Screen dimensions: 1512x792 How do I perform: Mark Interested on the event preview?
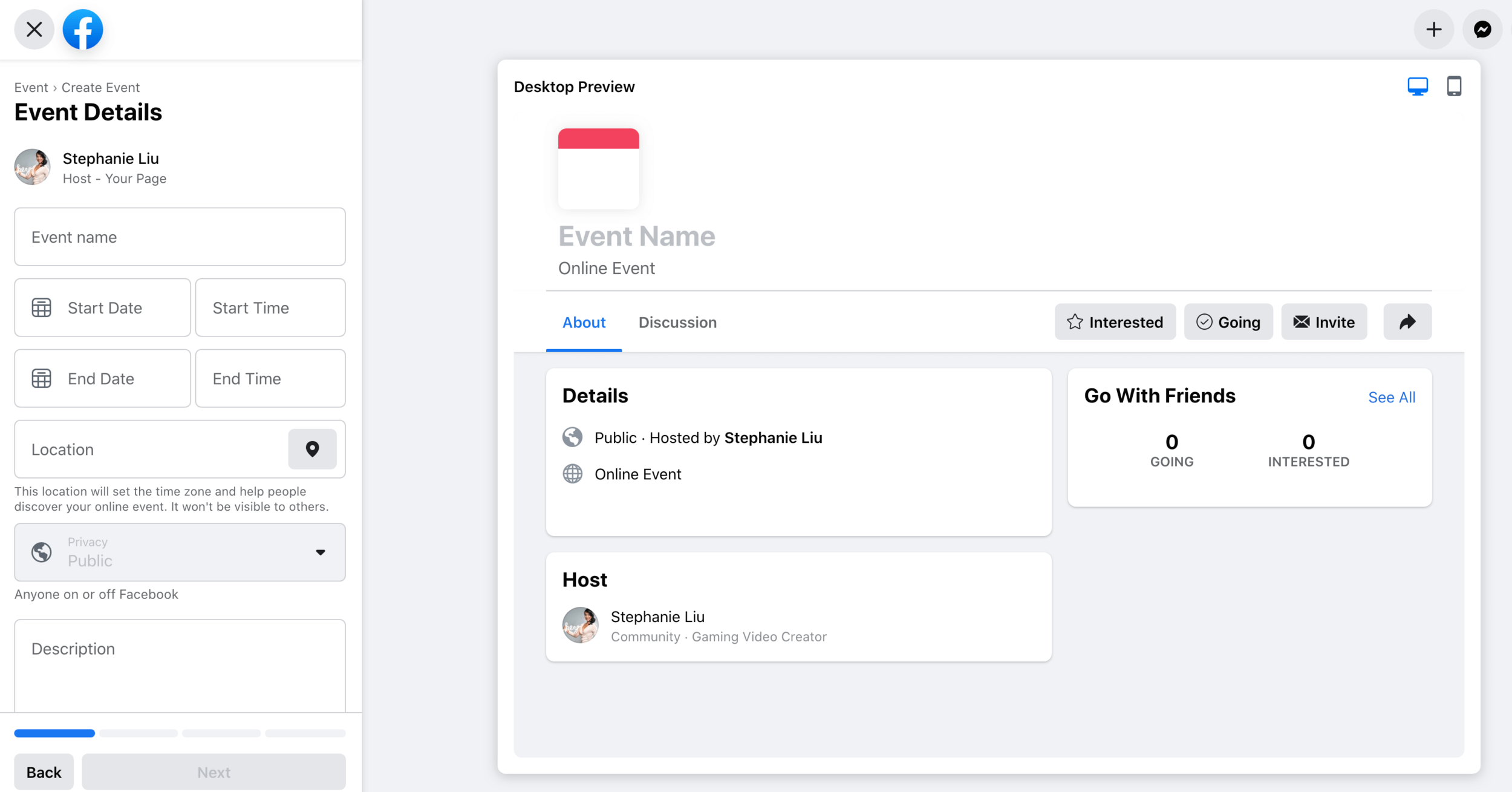click(1115, 322)
